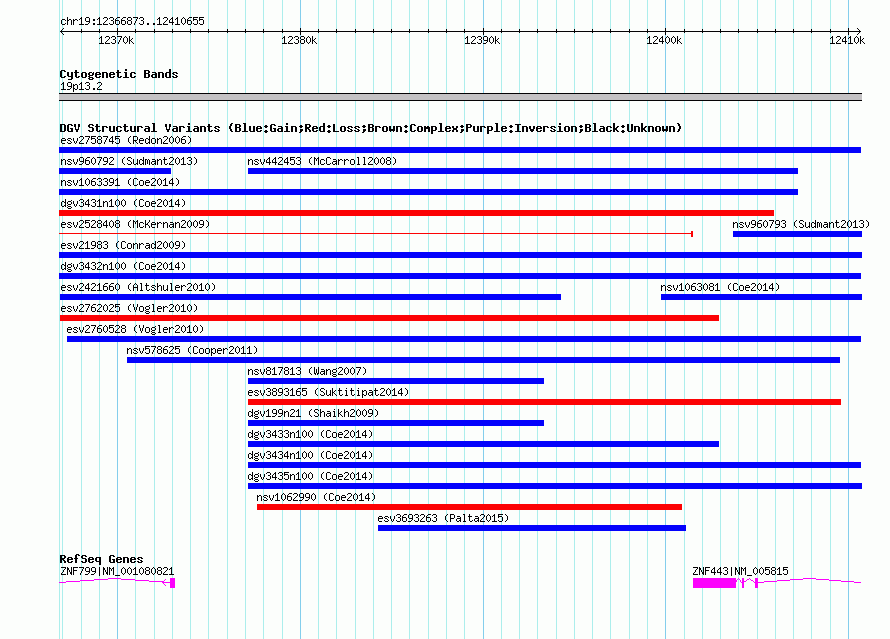Click the short blue bar under nsv960792
Image resolution: width=890 pixels, height=639 pixels.
115,171
